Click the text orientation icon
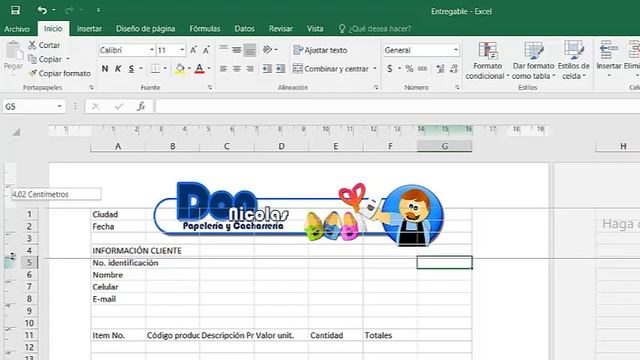The width and height of the screenshot is (640, 360). [268, 50]
